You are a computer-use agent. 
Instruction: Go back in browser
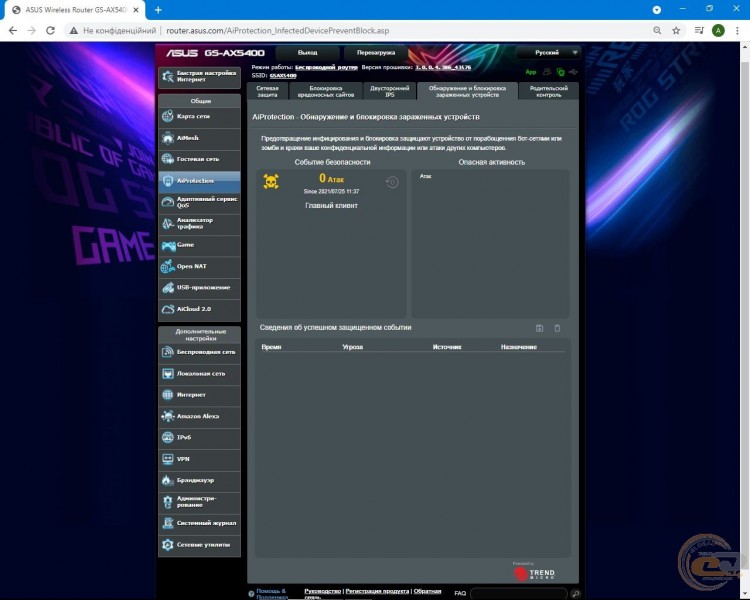point(13,31)
